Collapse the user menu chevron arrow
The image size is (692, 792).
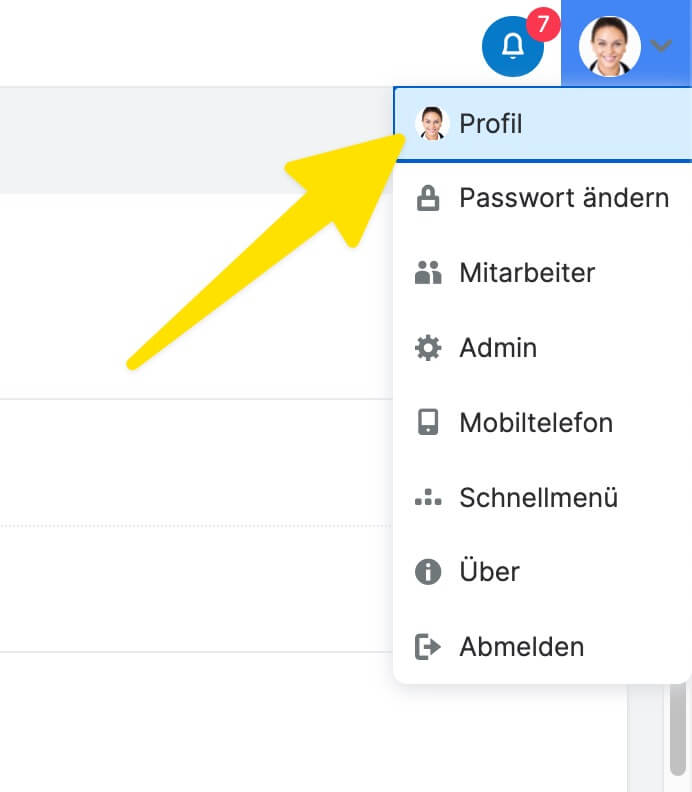tap(661, 46)
